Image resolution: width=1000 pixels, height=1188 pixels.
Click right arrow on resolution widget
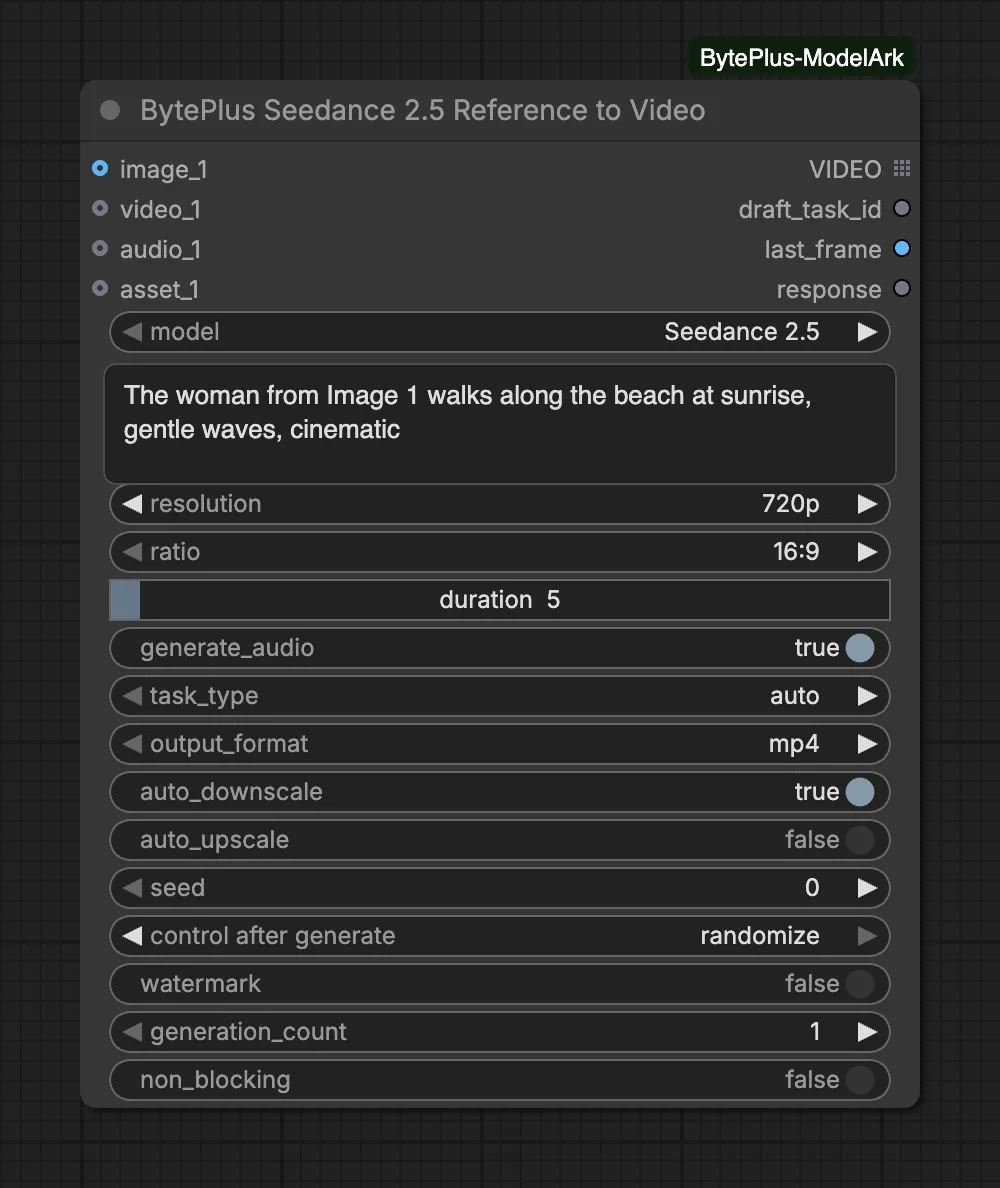click(867, 504)
